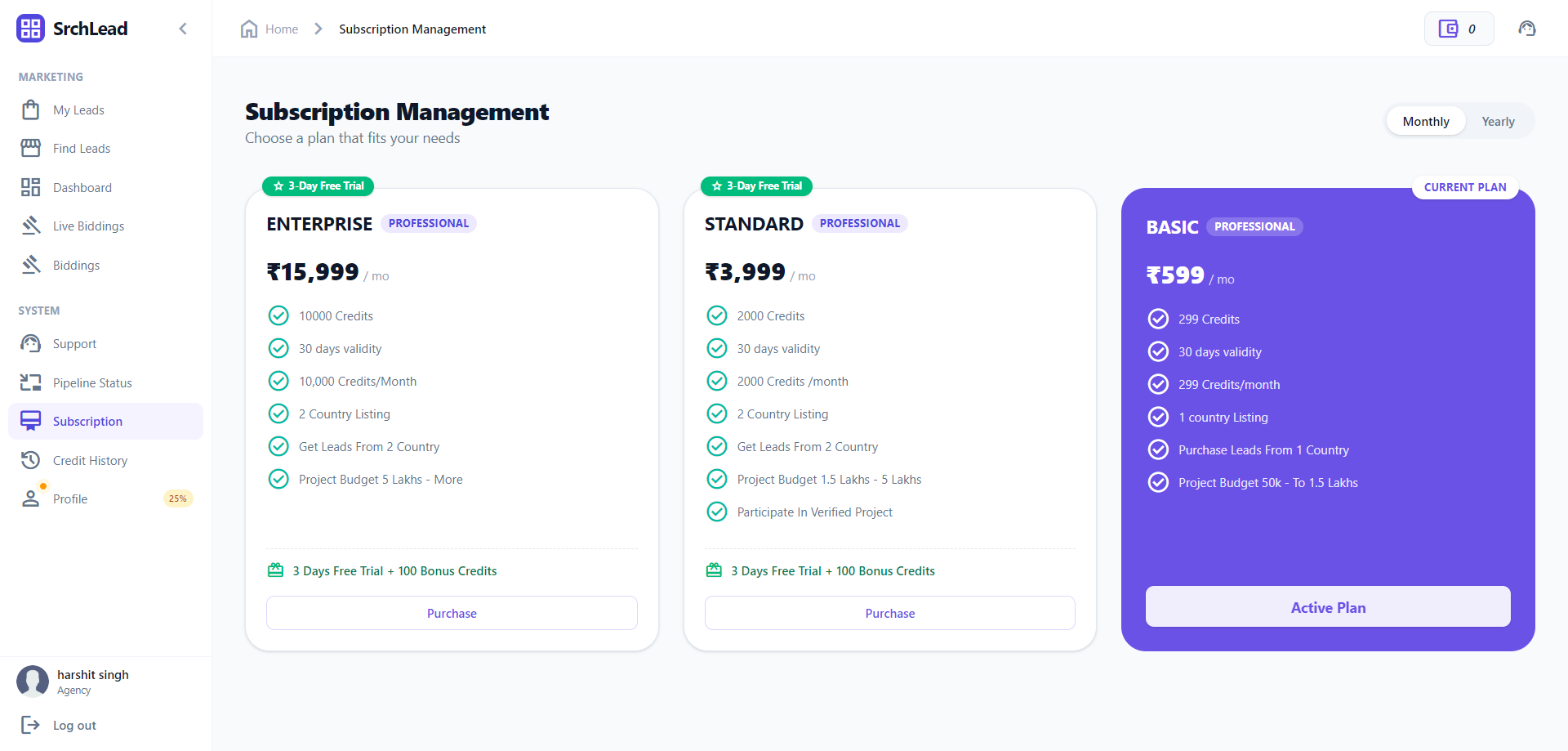Click check icon beside Participate In Verified Project
The width and height of the screenshot is (1568, 751).
pyautogui.click(x=717, y=512)
